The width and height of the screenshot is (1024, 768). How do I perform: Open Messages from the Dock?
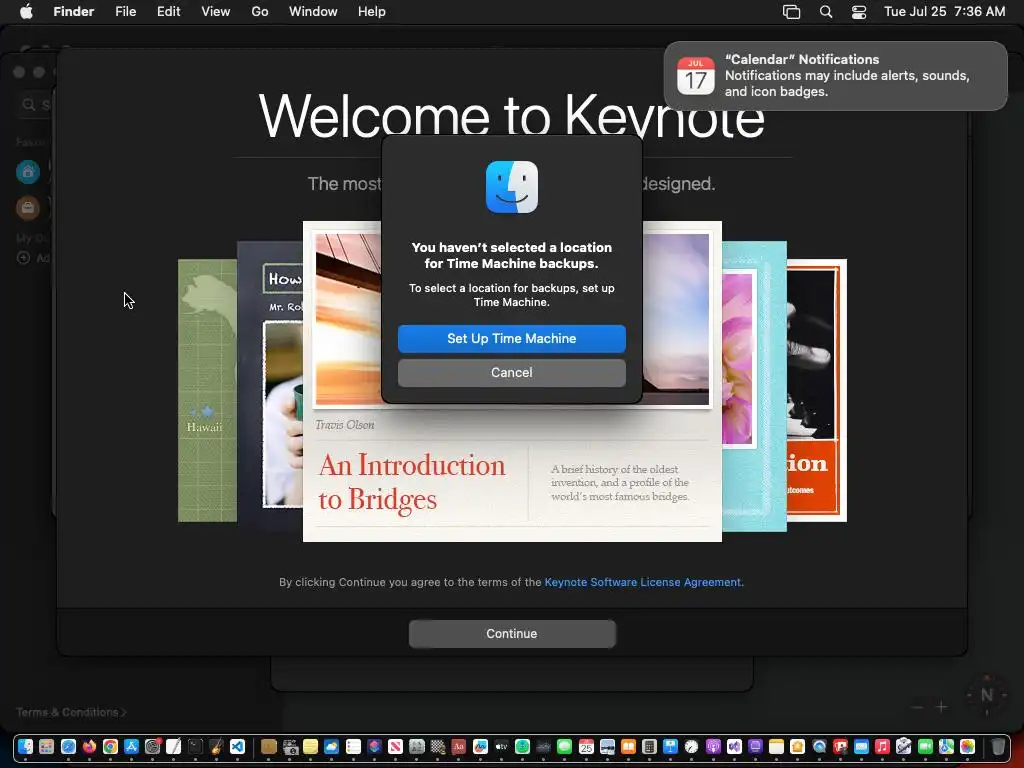(x=564, y=746)
